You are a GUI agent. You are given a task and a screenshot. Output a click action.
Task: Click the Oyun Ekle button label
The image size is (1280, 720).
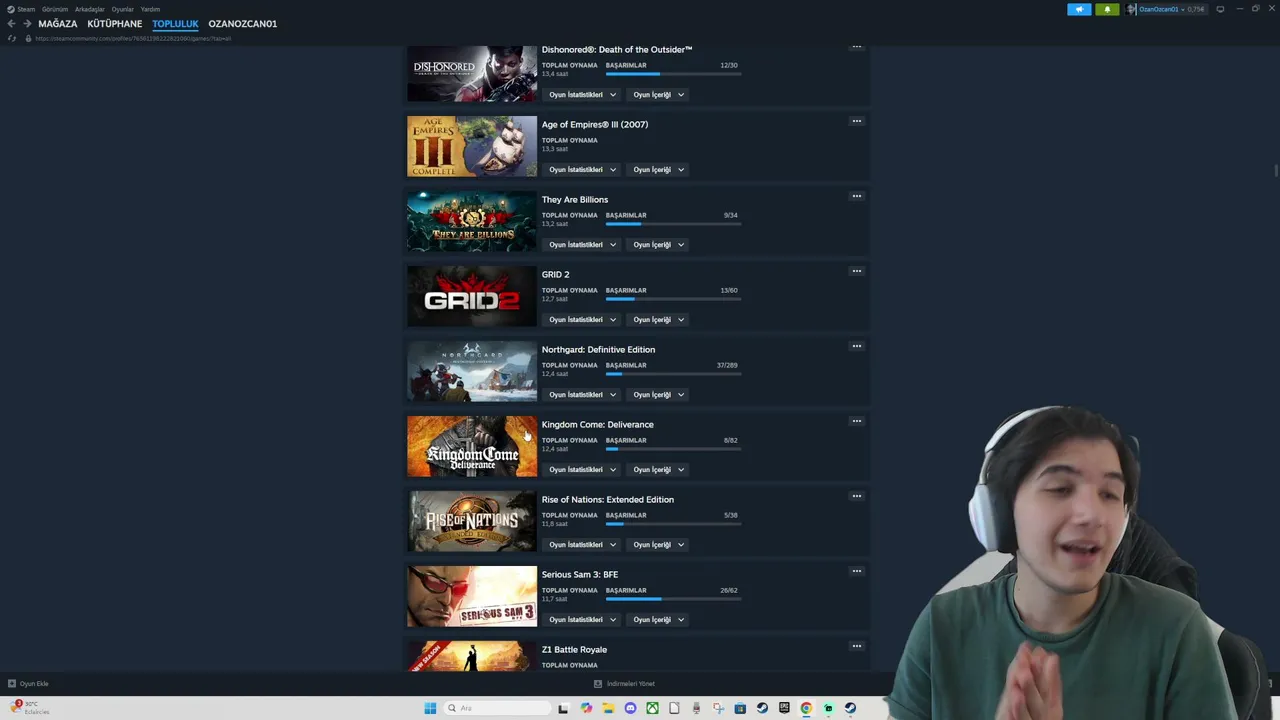click(34, 684)
